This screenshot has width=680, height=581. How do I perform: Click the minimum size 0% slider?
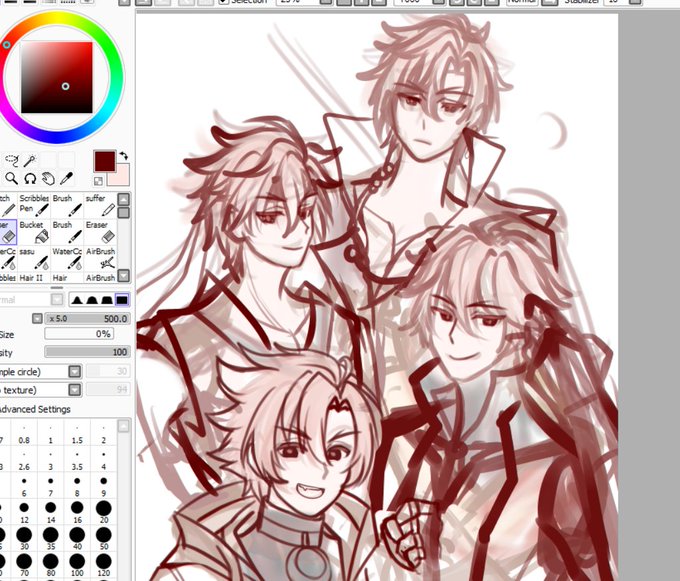(x=79, y=334)
